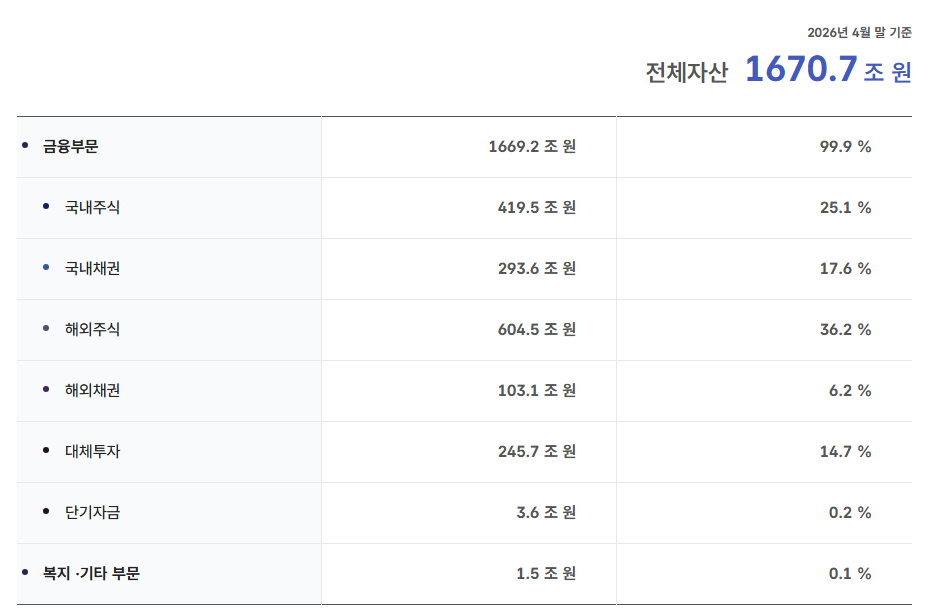Click the blue bullet beside 국내채권
Screen dimensions: 926x616
tap(46, 267)
